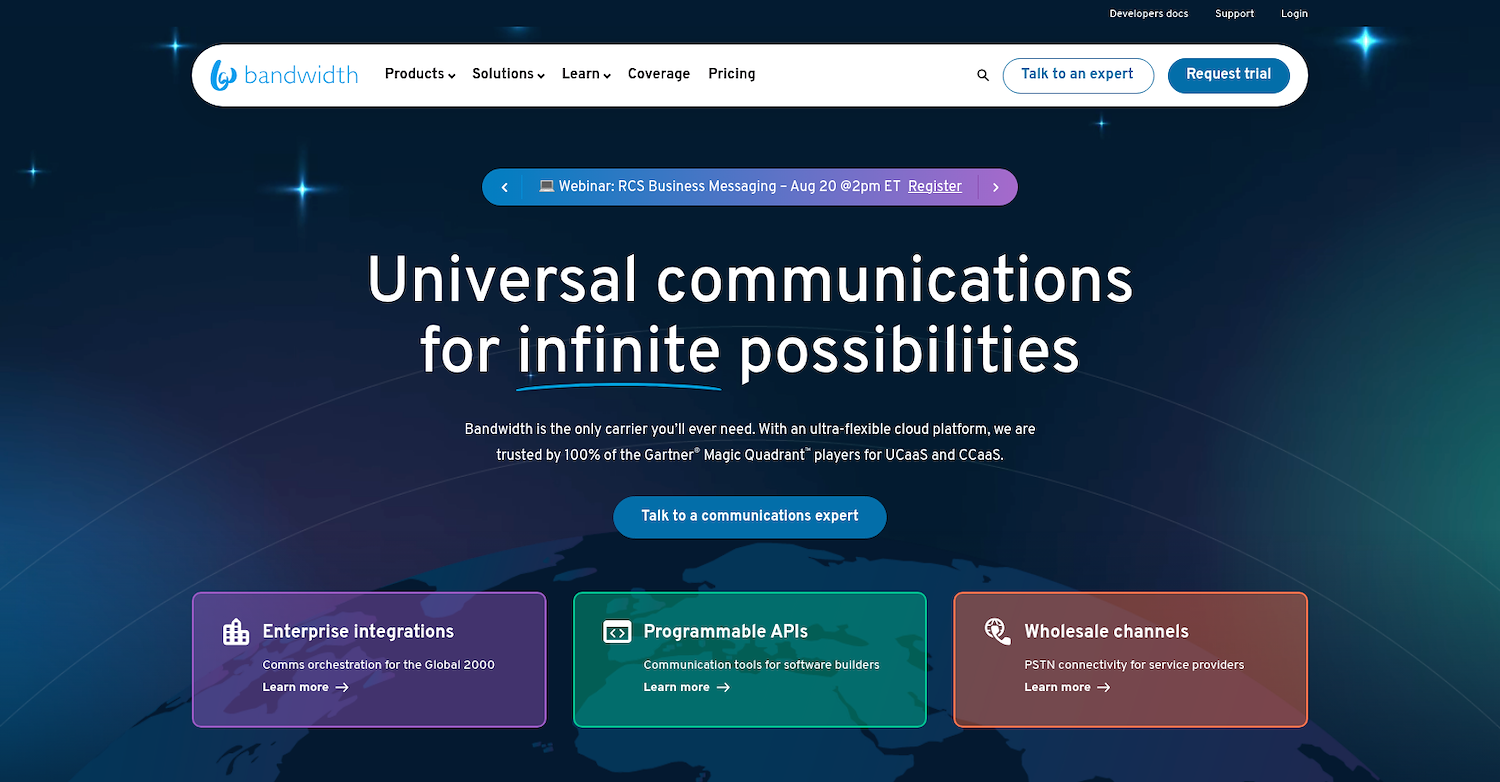
Task: Go to previous announcement with left chevron
Action: (x=505, y=187)
